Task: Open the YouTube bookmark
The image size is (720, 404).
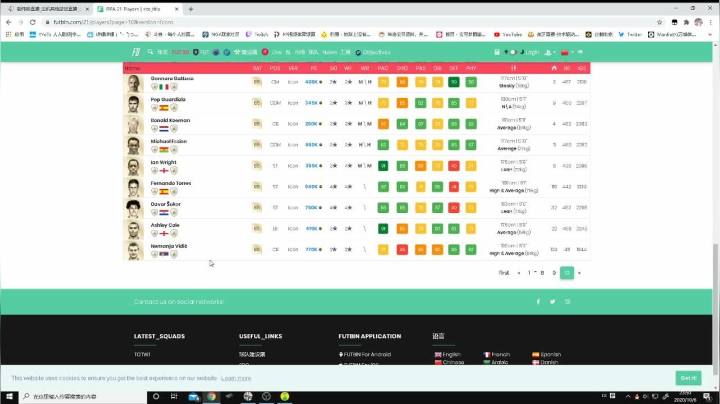Action: click(508, 34)
